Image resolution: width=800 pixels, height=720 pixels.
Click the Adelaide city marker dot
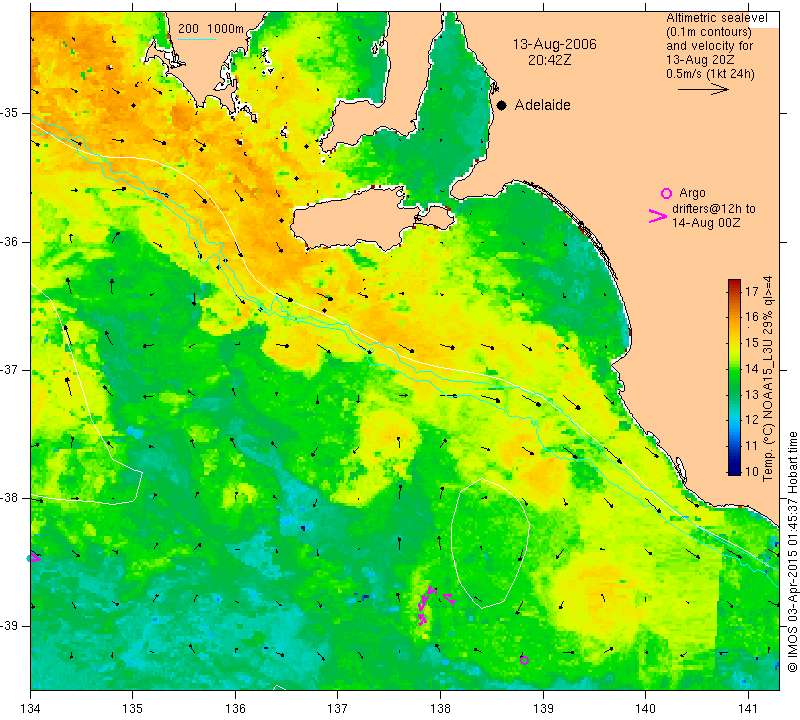point(502,105)
